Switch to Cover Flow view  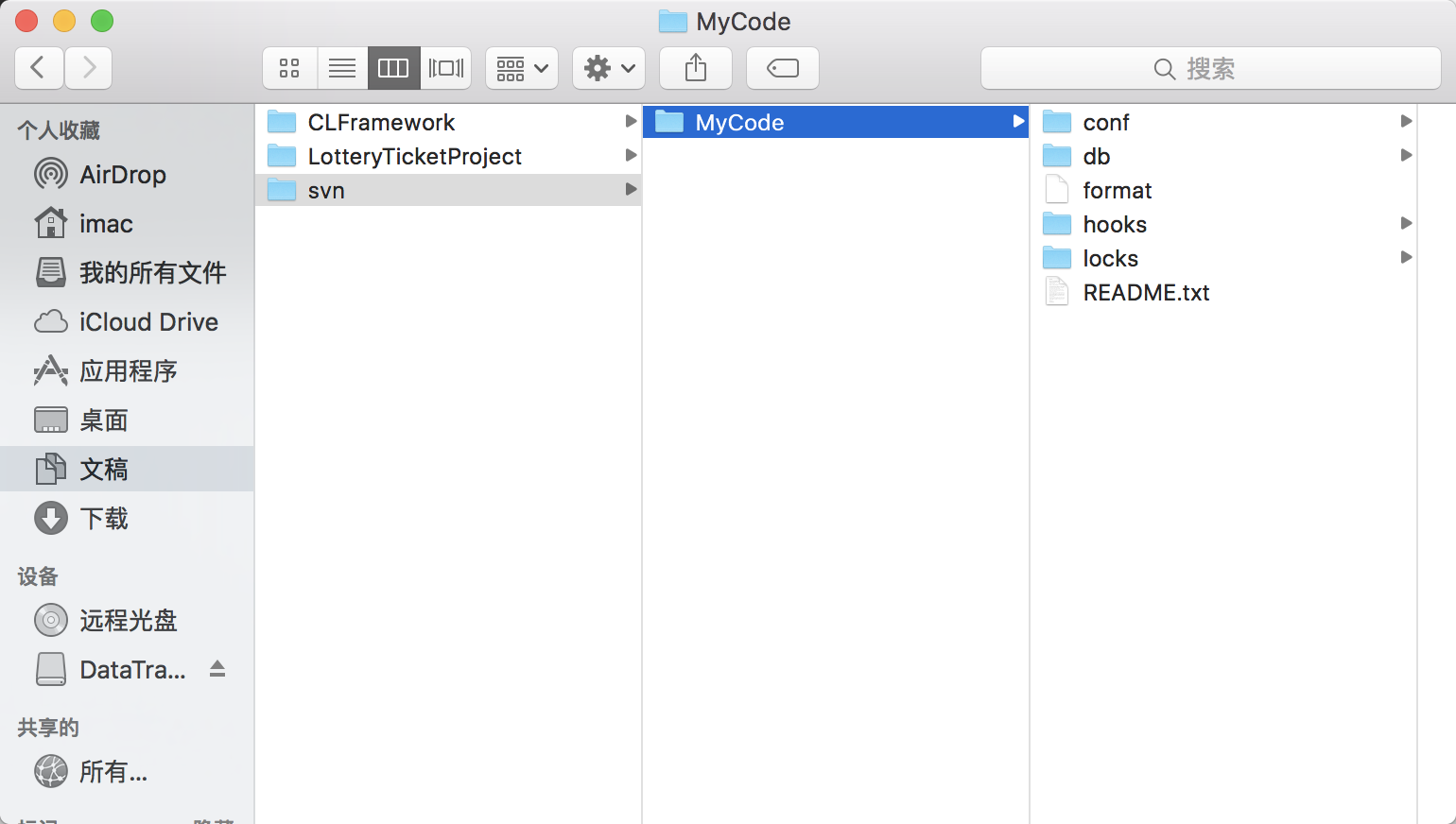[x=446, y=68]
